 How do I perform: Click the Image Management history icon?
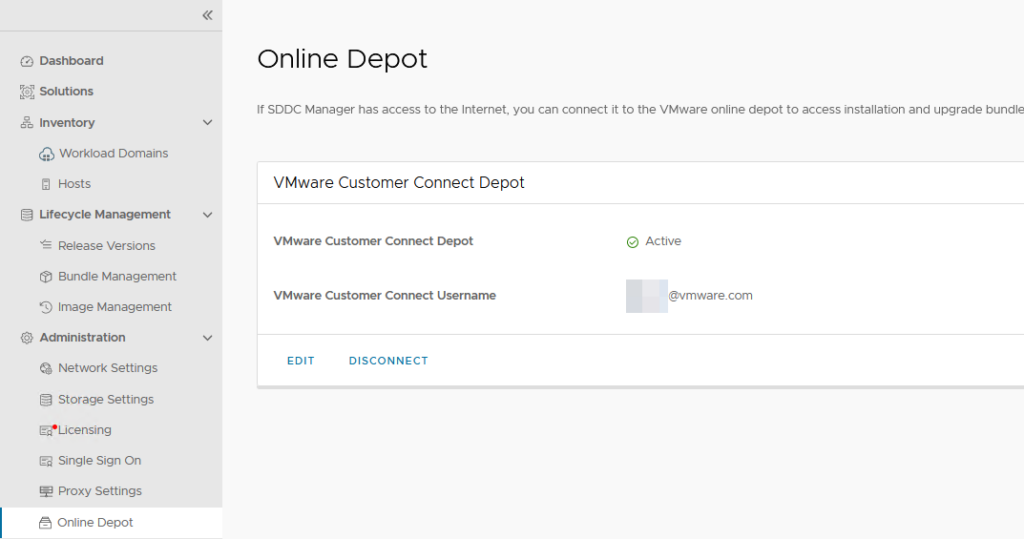click(46, 307)
